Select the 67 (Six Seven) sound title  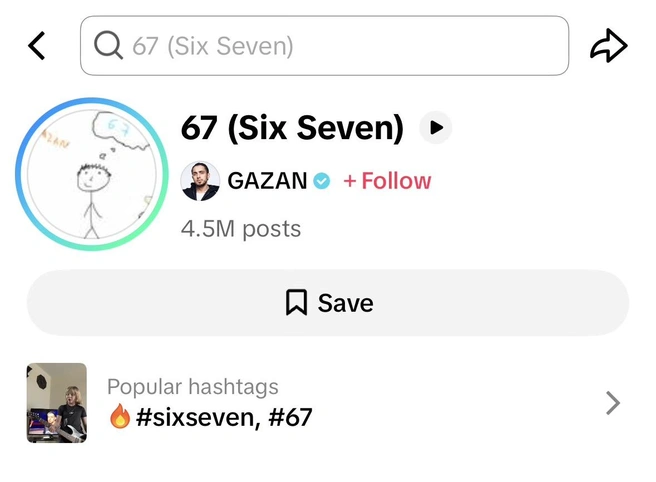coord(292,128)
